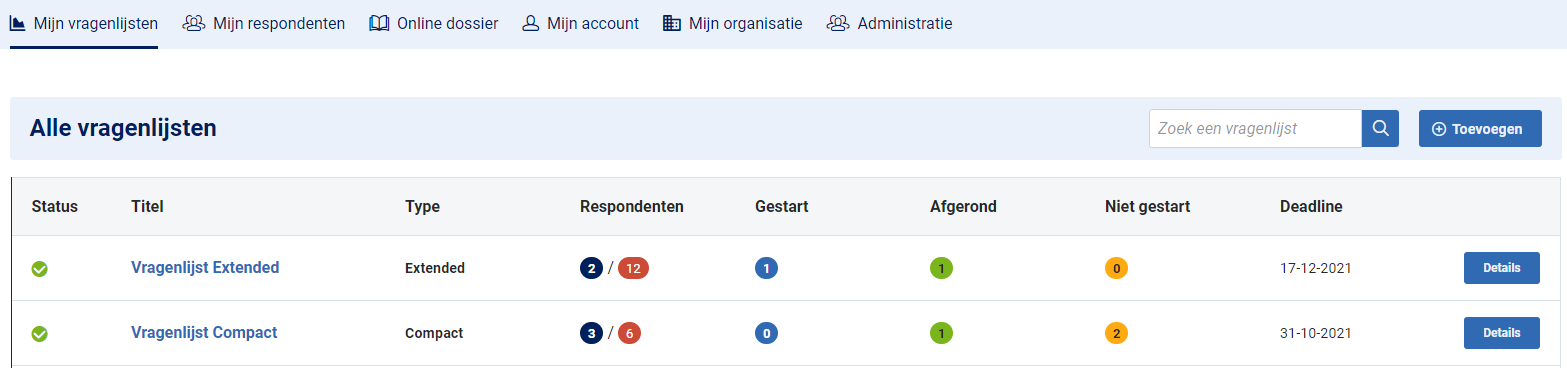Open Details for Vragenlijst Compact

pyautogui.click(x=1502, y=333)
